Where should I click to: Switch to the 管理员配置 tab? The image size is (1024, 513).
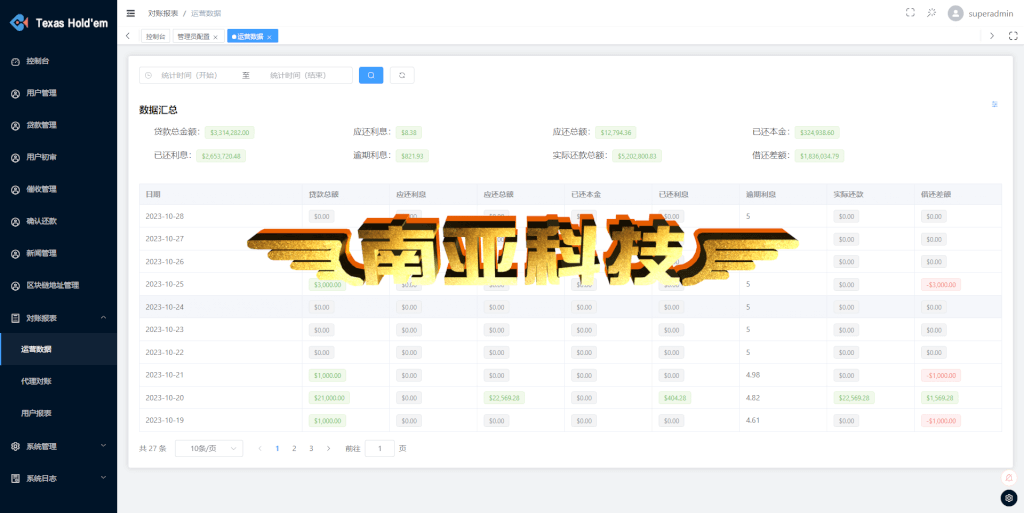(x=198, y=37)
